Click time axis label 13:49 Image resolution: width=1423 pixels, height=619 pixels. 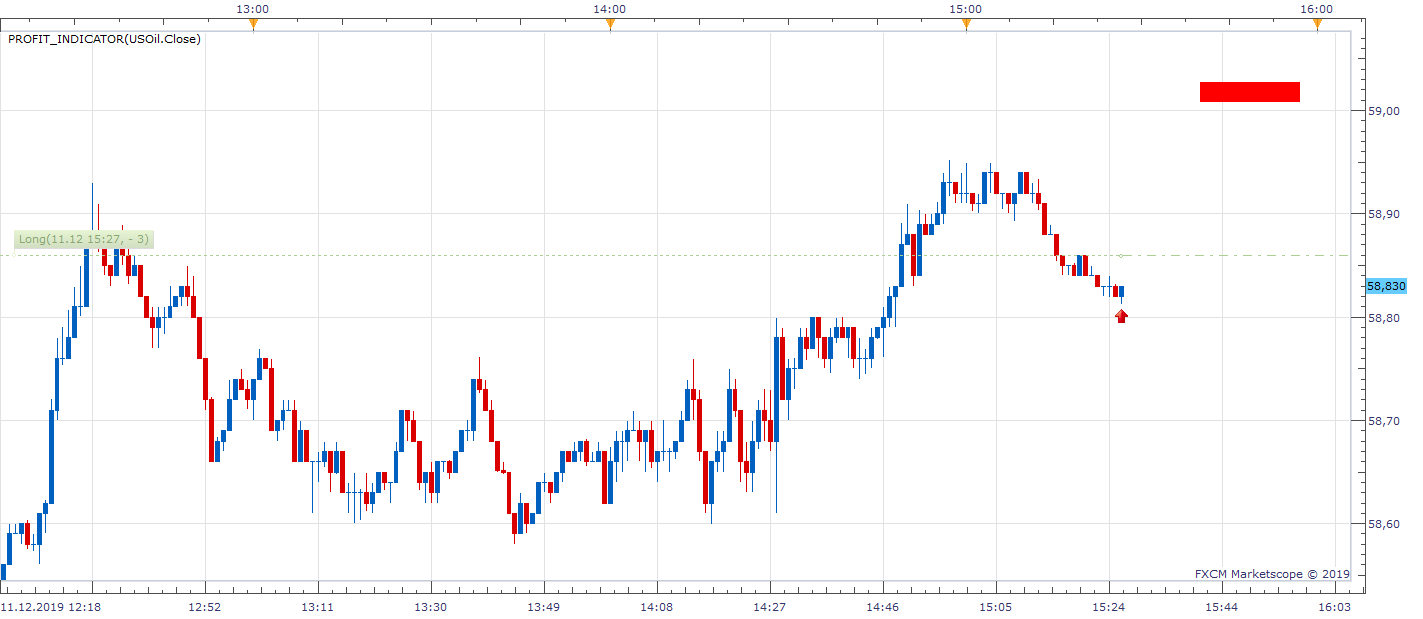(x=543, y=607)
